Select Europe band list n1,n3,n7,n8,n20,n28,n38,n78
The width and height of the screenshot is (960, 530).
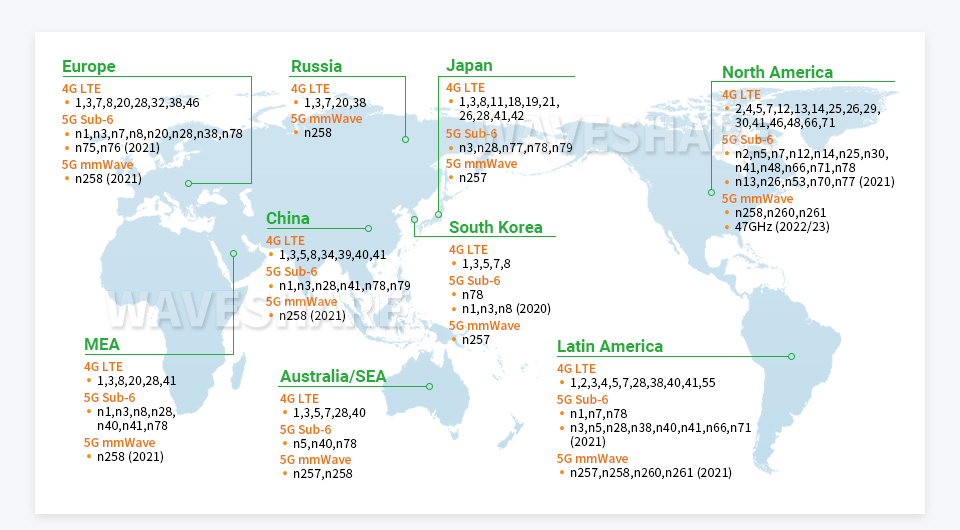(x=159, y=133)
